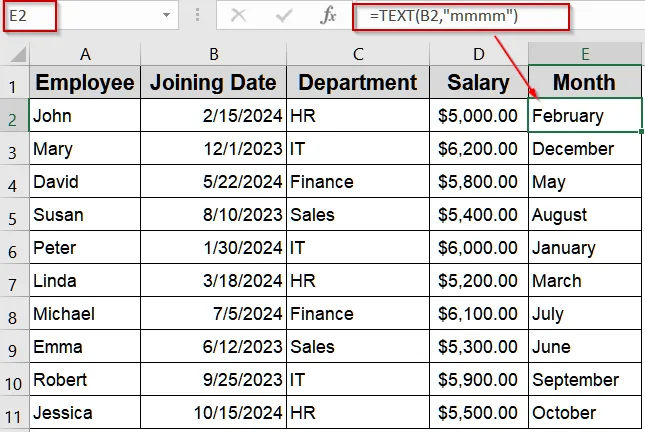Select the date cell 2/15/2024
This screenshot has width=645, height=432.
point(213,116)
